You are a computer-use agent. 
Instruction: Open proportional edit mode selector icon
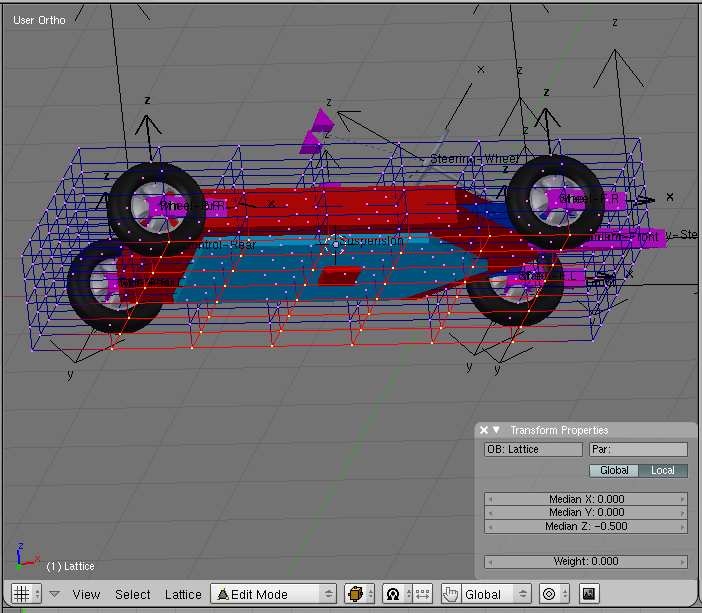tap(554, 594)
